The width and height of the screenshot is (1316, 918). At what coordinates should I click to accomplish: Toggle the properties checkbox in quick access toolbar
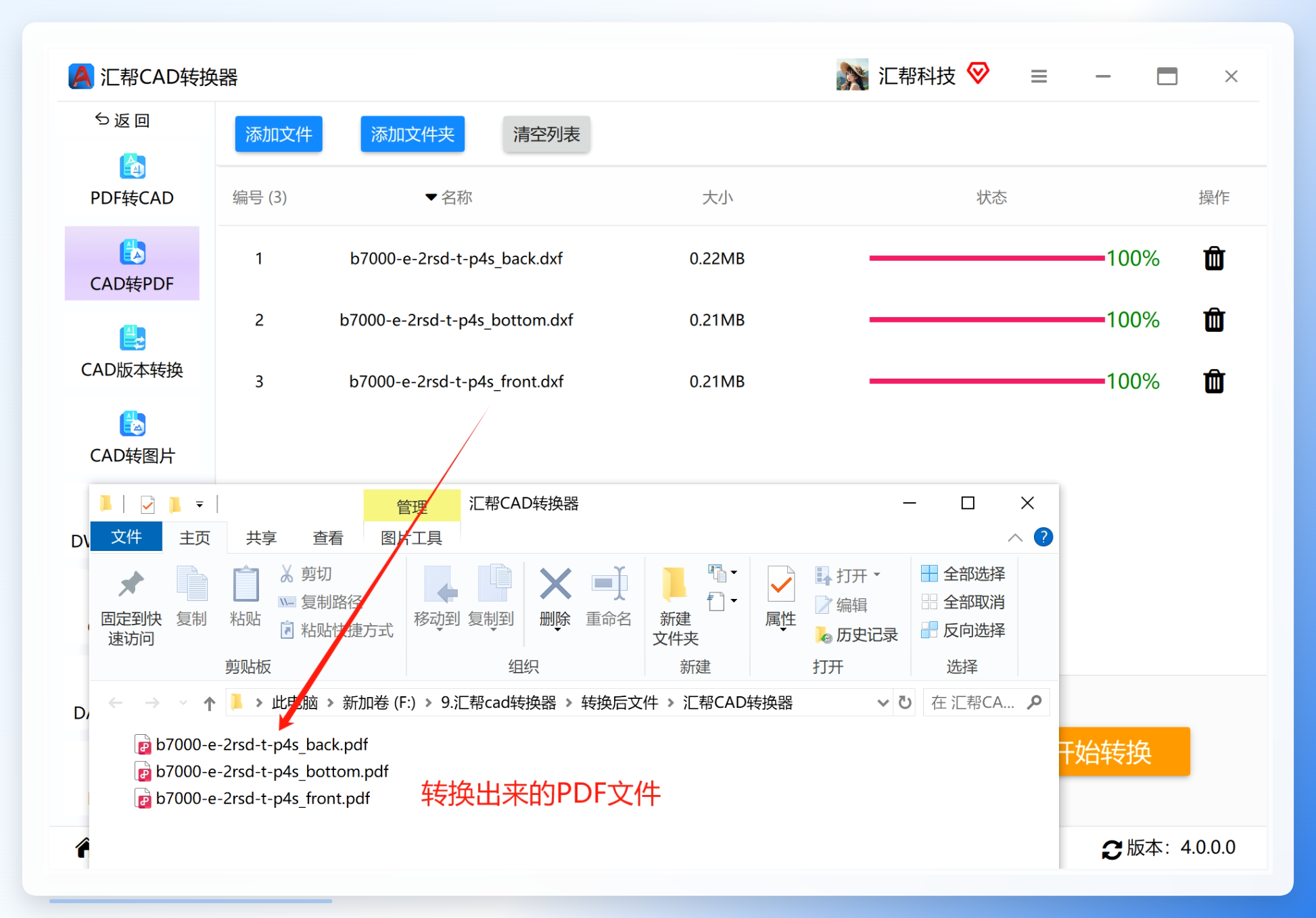(147, 504)
